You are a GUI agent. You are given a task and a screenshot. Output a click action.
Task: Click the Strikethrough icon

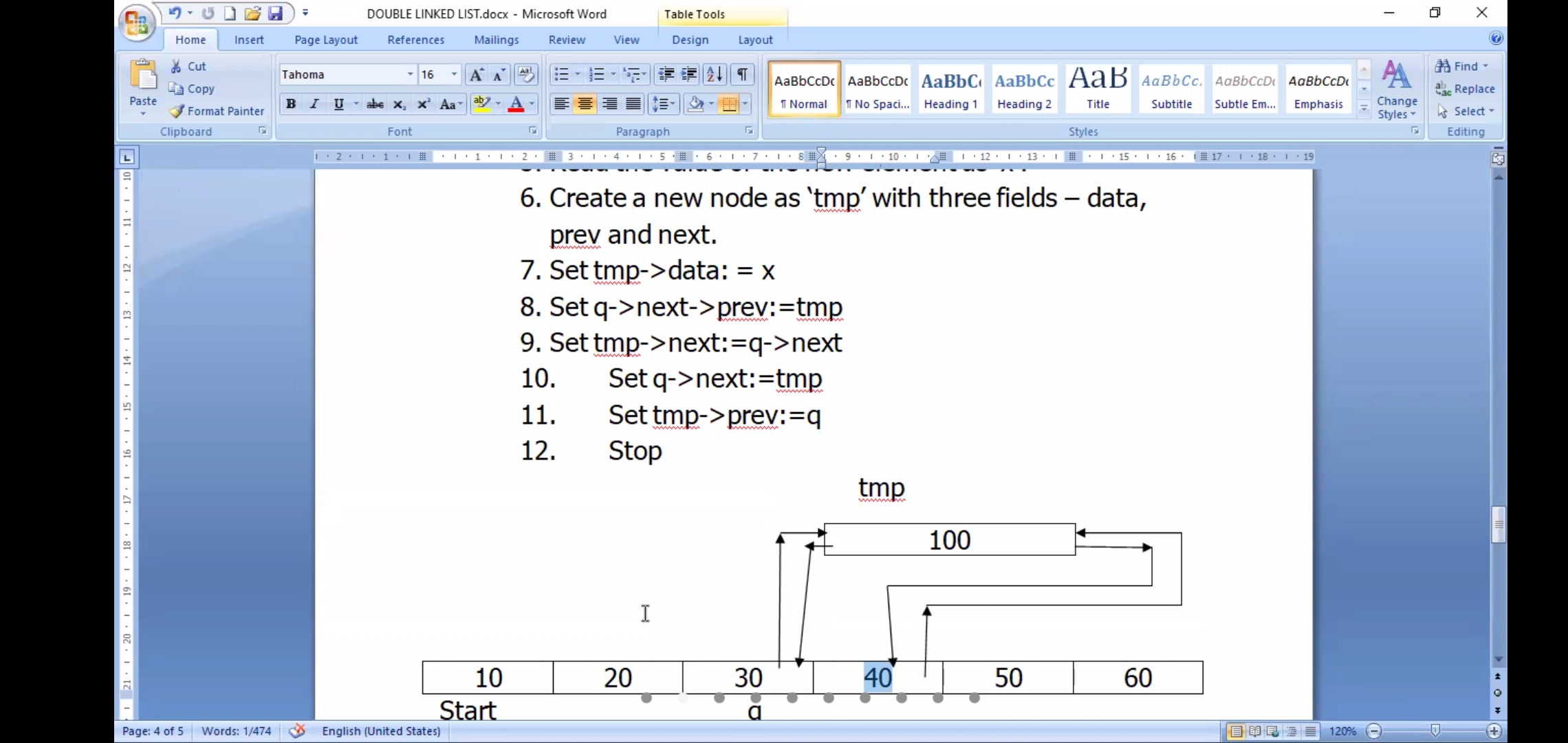click(x=375, y=104)
